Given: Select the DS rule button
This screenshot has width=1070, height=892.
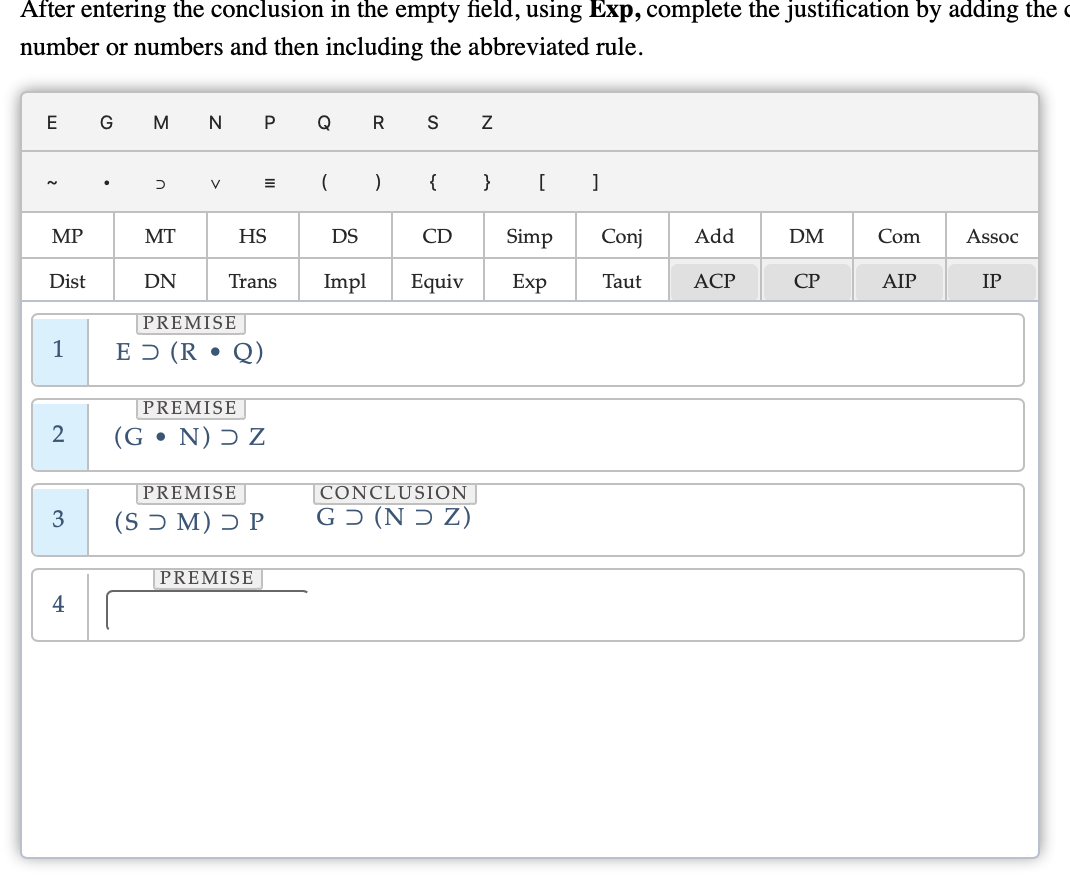Looking at the screenshot, I should point(344,235).
